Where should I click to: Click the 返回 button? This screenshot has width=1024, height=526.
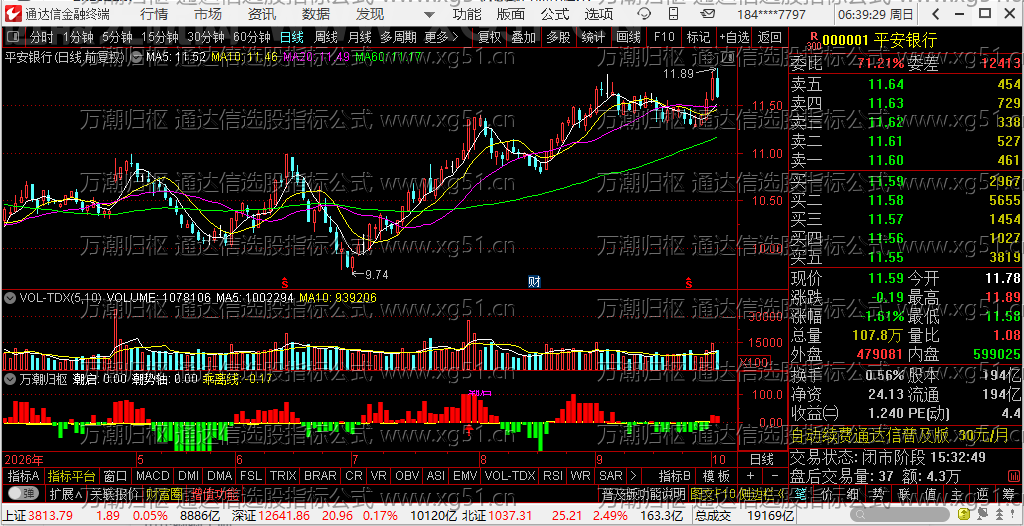pyautogui.click(x=770, y=37)
